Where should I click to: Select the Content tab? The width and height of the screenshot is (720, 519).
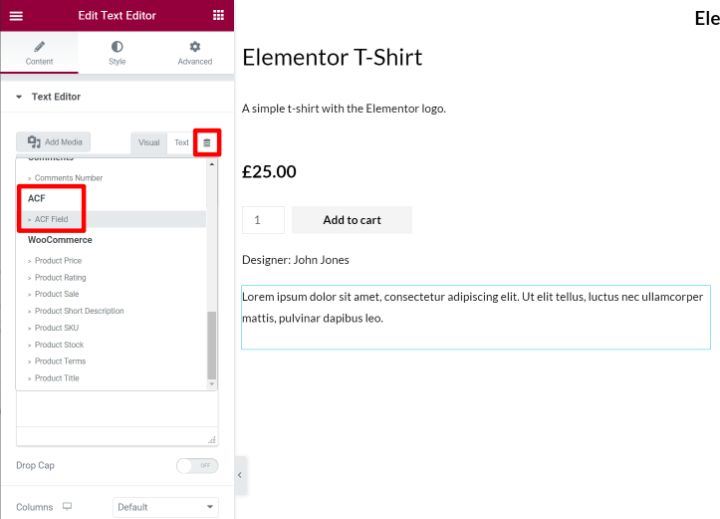point(39,53)
